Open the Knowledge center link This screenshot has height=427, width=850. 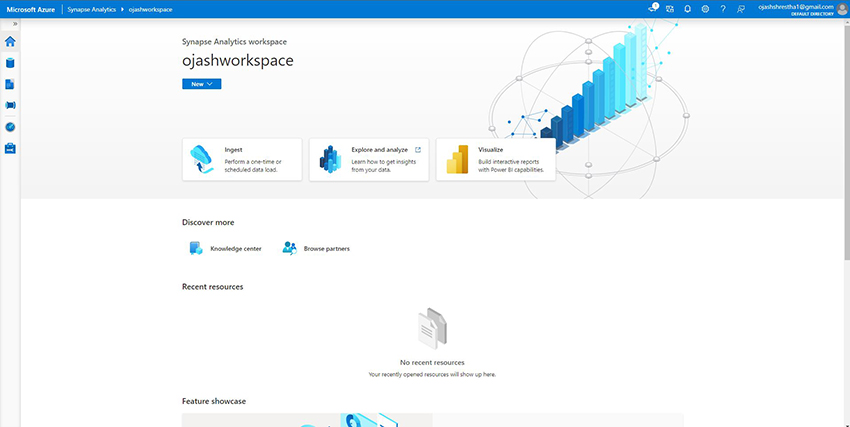tap(236, 249)
